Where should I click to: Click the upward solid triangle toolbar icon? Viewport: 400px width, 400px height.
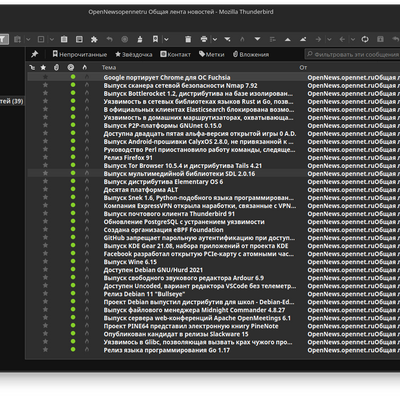point(288,39)
